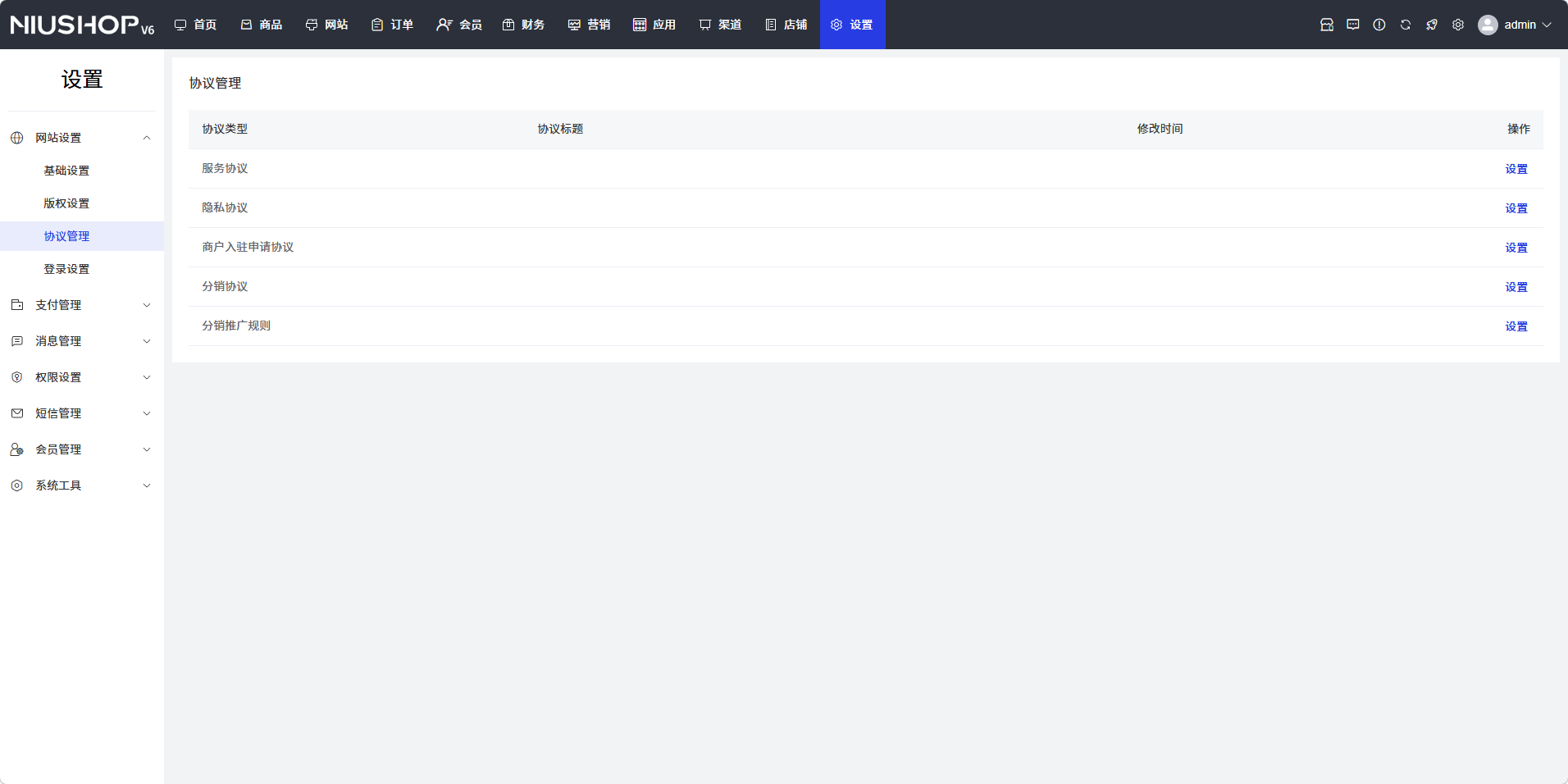Open the admin account dropdown
1568x784 pixels.
(1526, 25)
